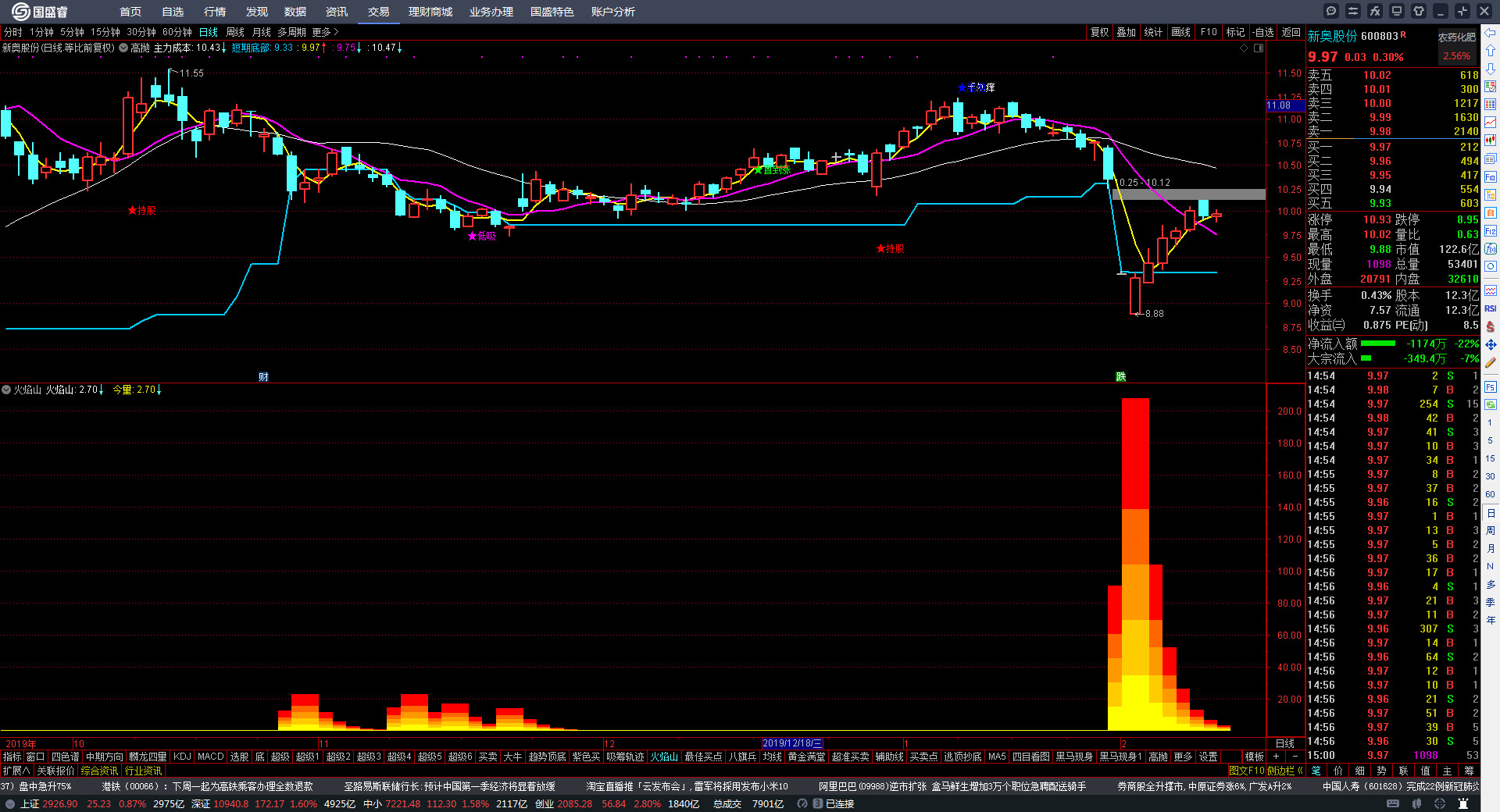The height and width of the screenshot is (812, 1500).
Task: Click the 图文F10 link
Action: (x=1245, y=771)
